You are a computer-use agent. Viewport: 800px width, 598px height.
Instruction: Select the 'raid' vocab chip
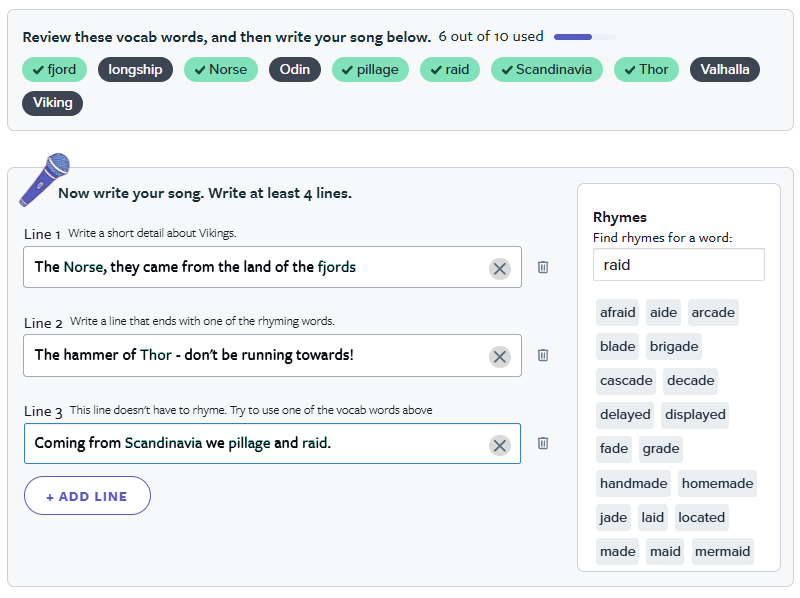(x=449, y=69)
